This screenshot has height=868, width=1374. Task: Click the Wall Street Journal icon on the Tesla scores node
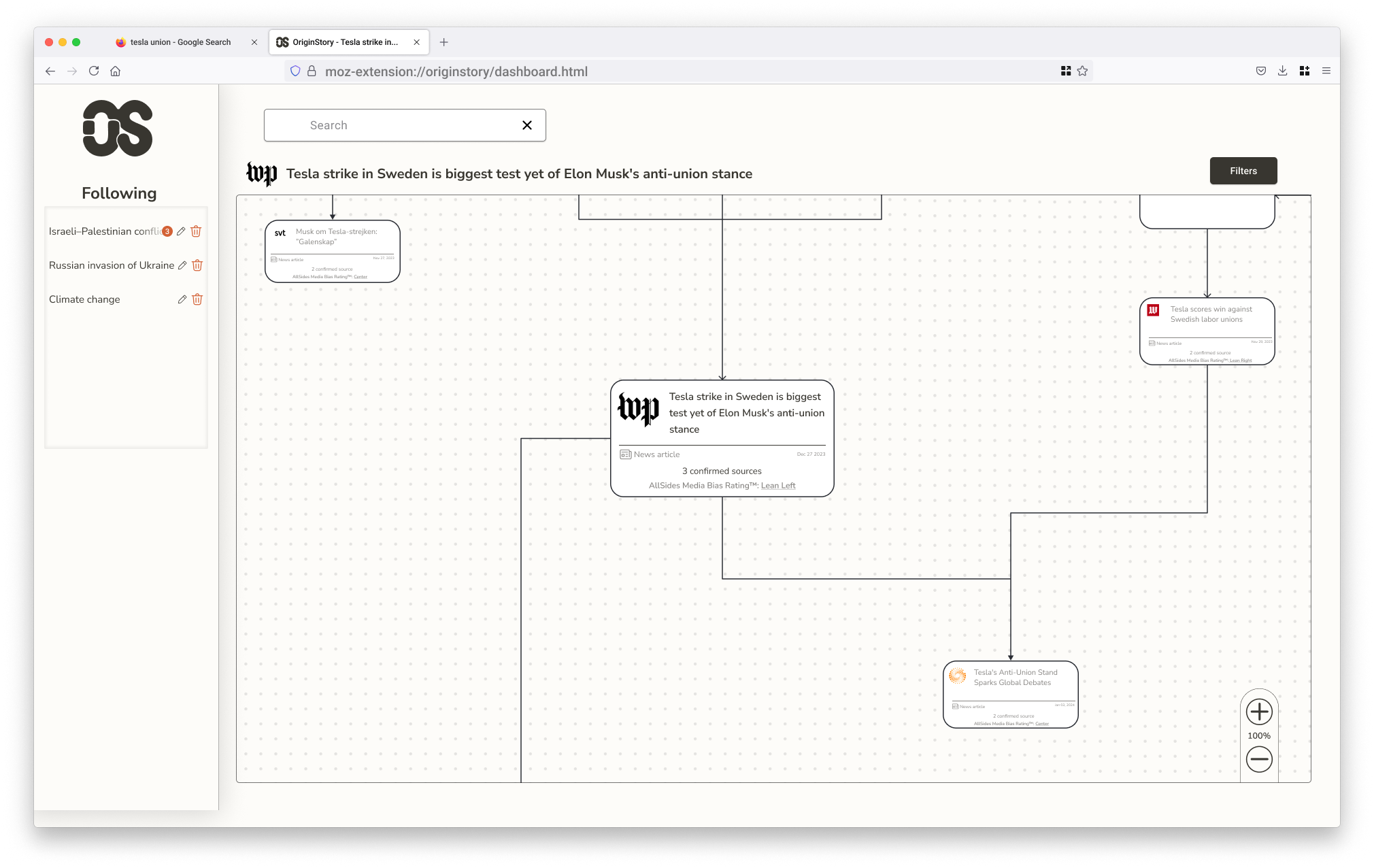(1154, 310)
